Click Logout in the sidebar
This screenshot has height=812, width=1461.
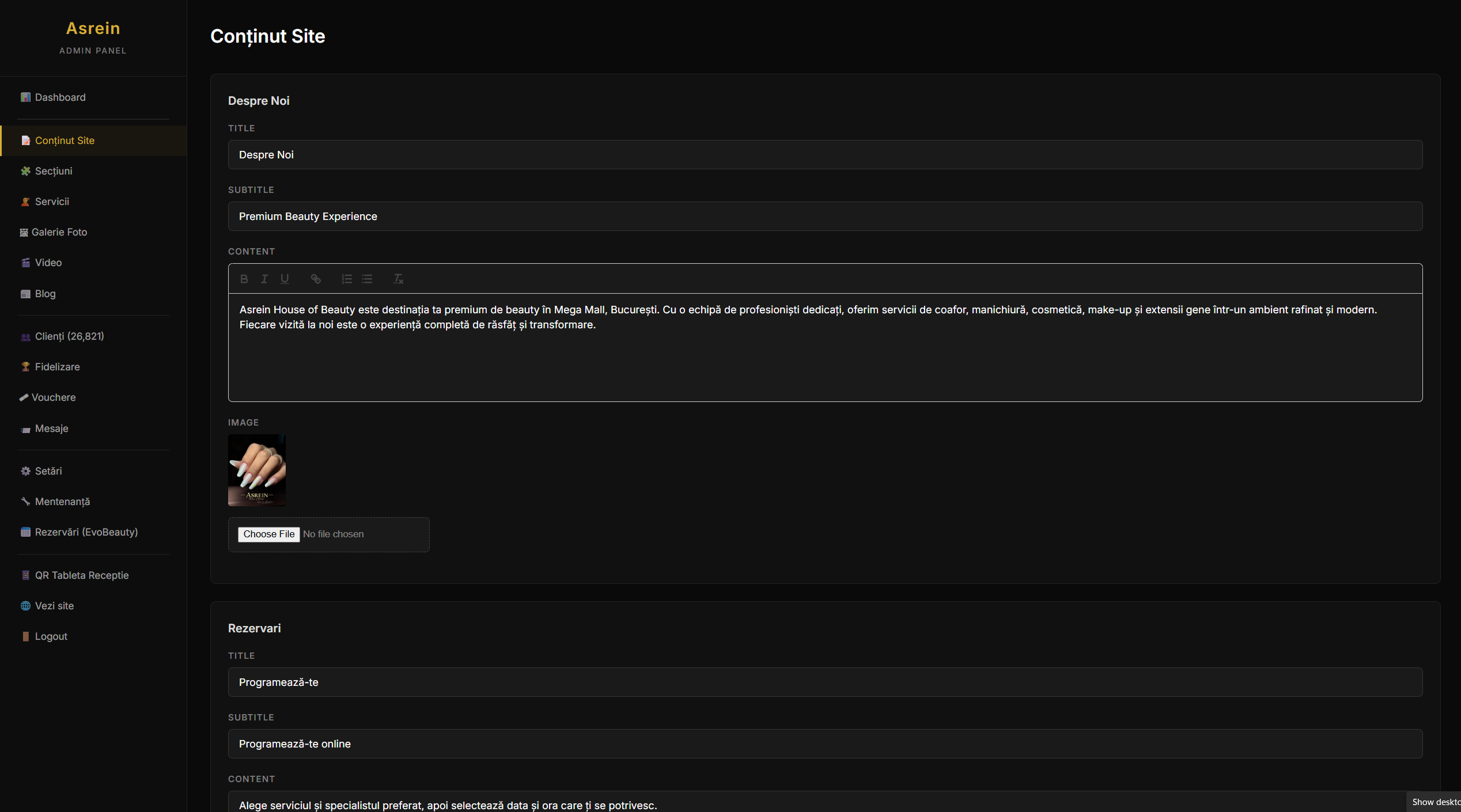pos(51,636)
